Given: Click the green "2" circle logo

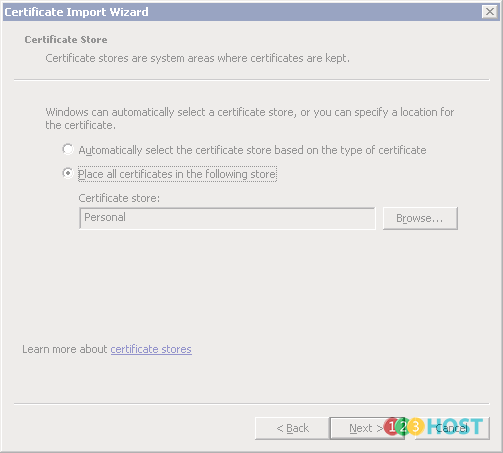Looking at the screenshot, I should pos(403,427).
